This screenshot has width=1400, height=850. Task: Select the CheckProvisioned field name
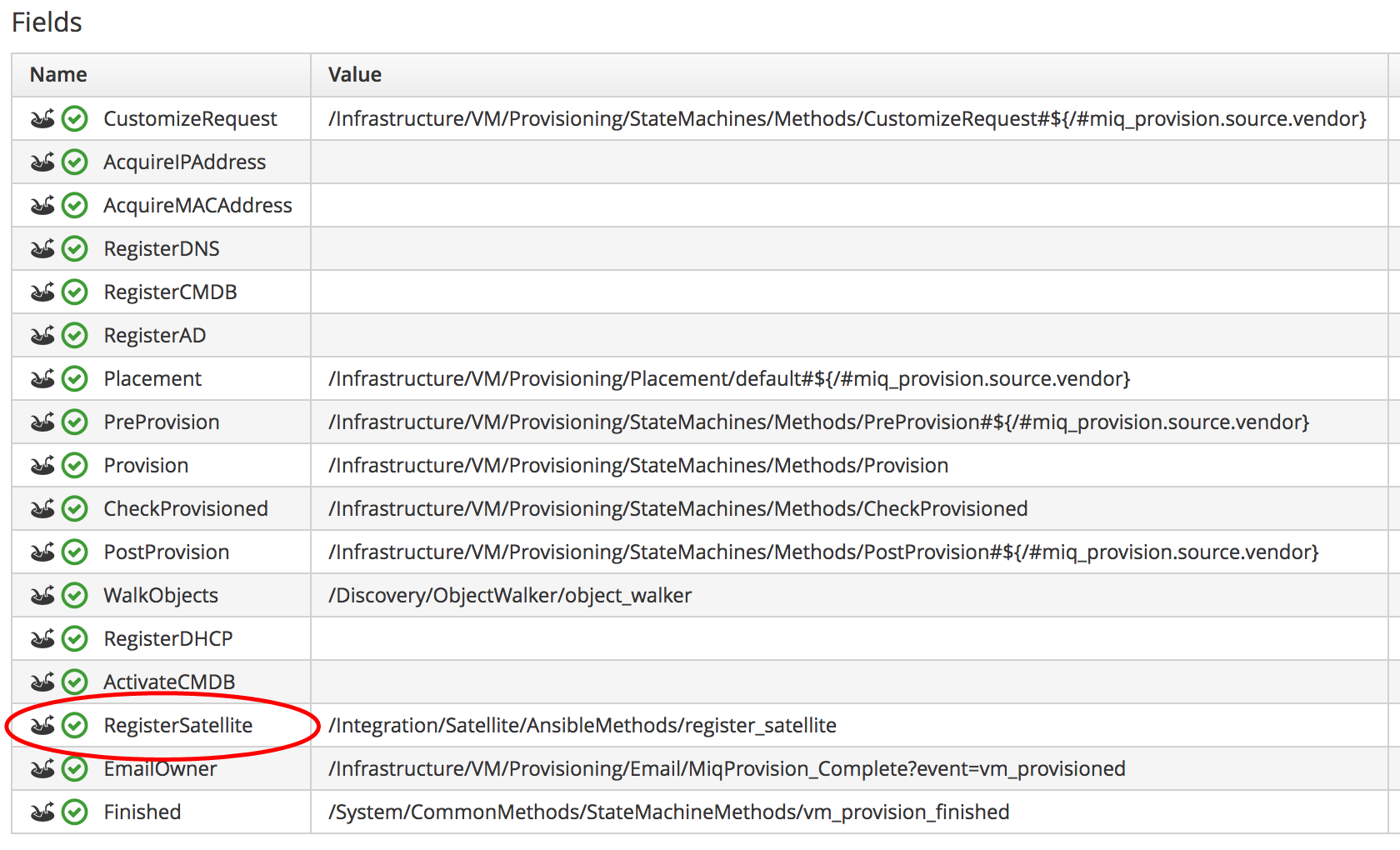pos(185,509)
